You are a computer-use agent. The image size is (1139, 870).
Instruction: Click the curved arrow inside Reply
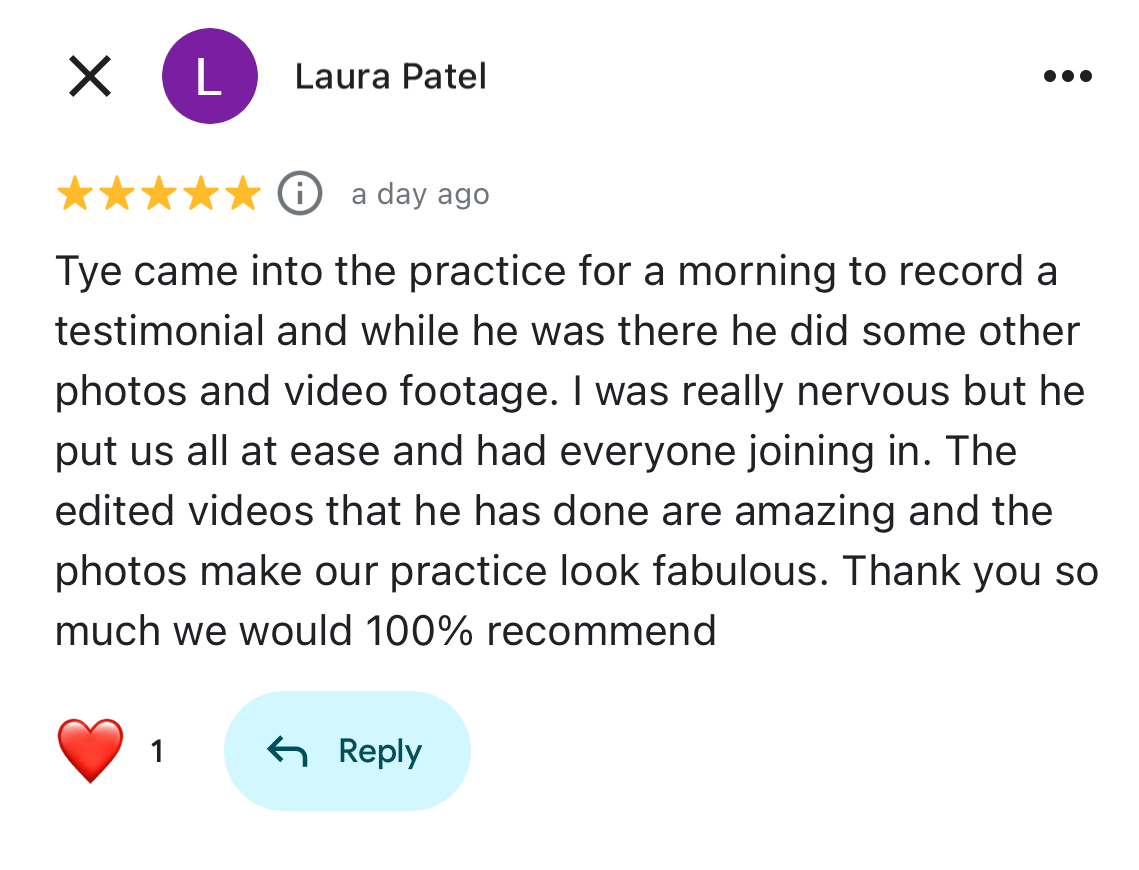288,751
